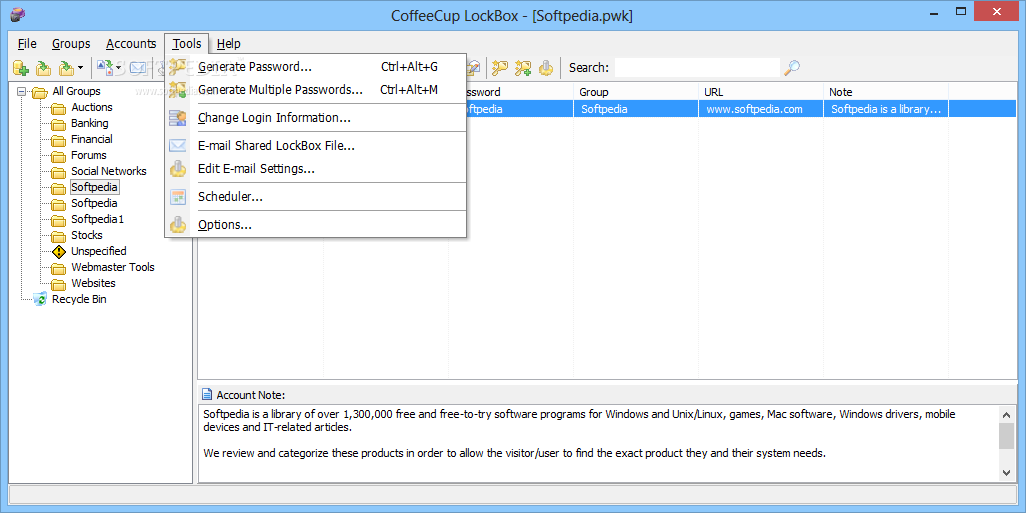Open the Recycle Bin tree item

[79, 299]
